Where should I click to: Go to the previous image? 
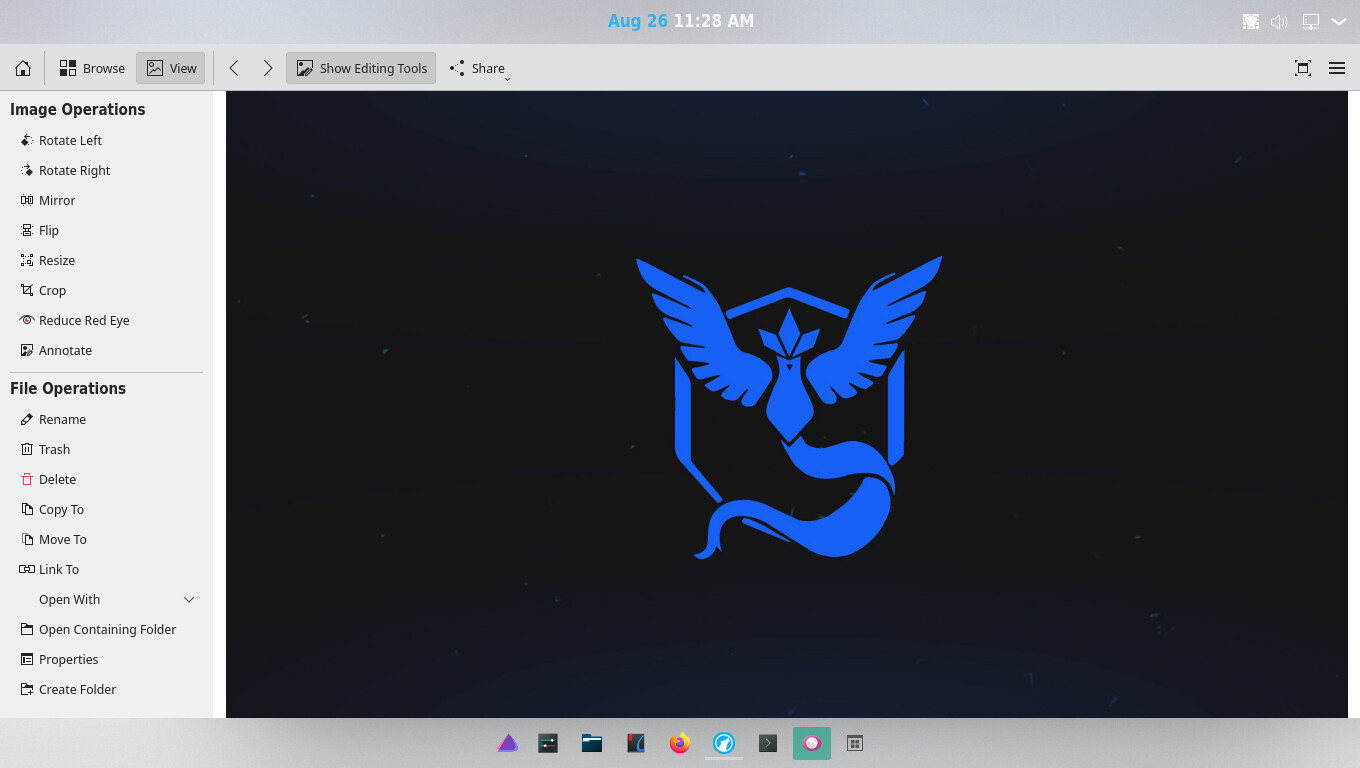[x=234, y=68]
